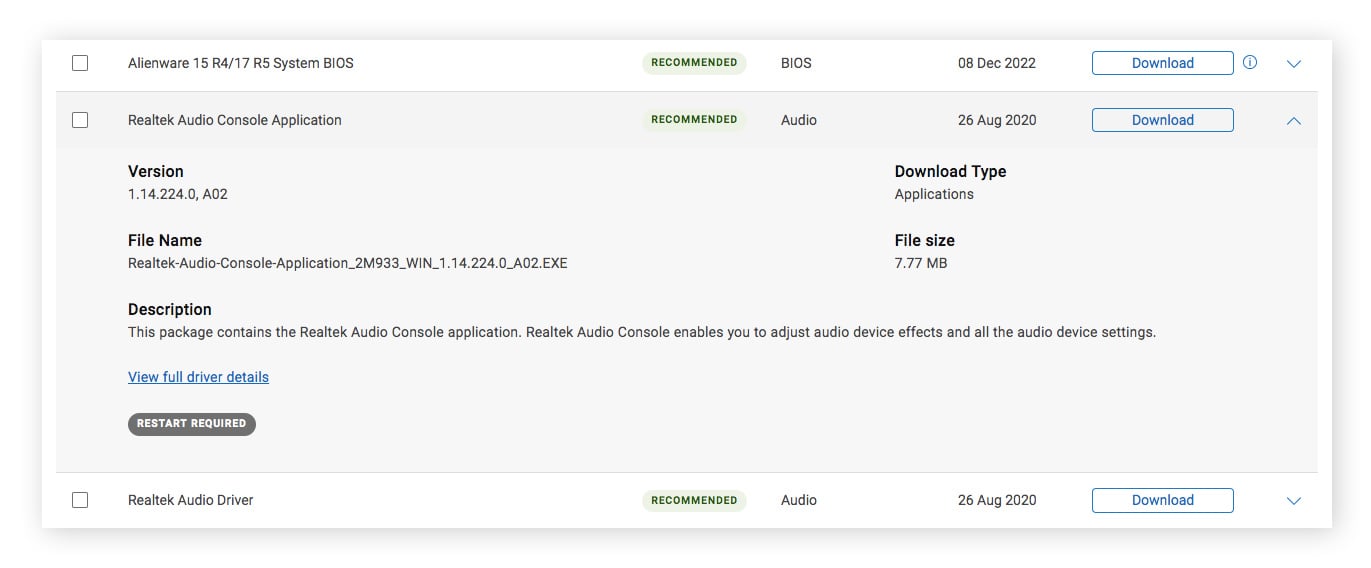This screenshot has height=568, width=1371.
Task: Check the Realtek Audio Driver box
Action: [x=80, y=500]
